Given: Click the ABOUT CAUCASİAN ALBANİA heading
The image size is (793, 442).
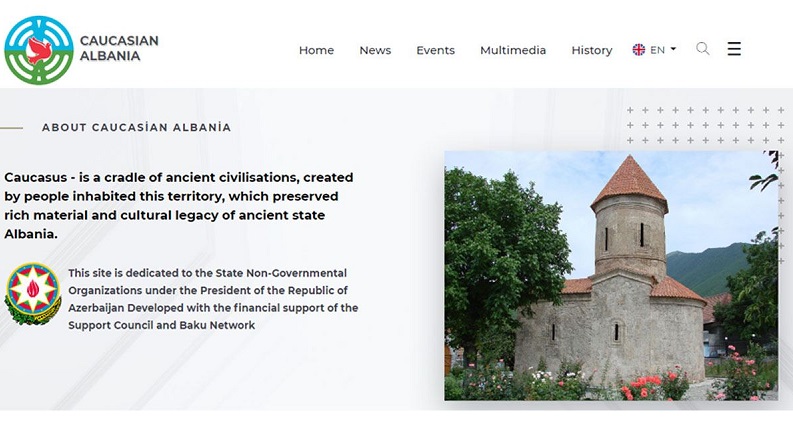Looking at the screenshot, I should tap(137, 127).
